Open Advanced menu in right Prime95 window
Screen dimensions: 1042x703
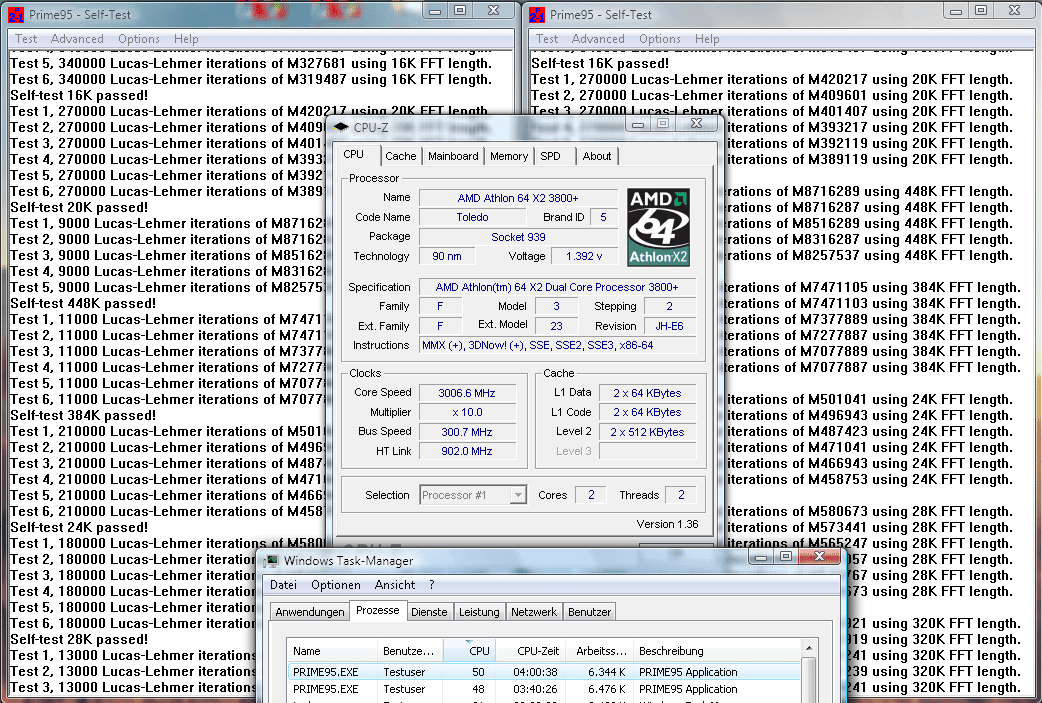[598, 39]
